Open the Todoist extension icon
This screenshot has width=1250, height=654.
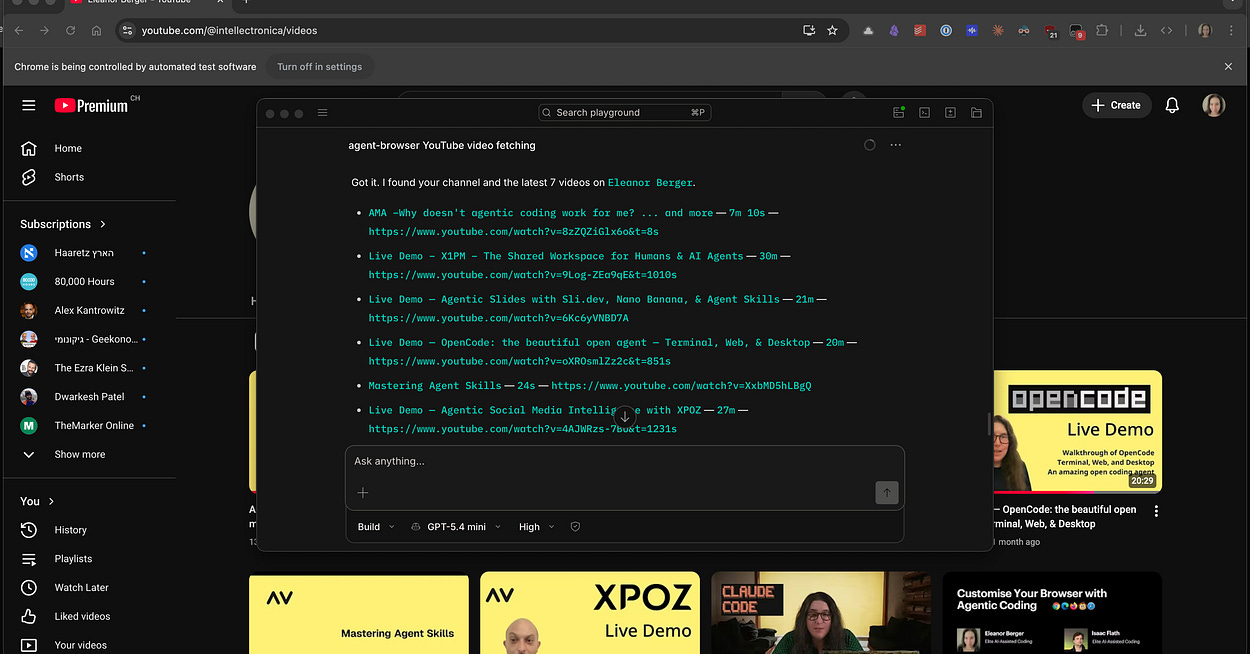click(x=919, y=31)
